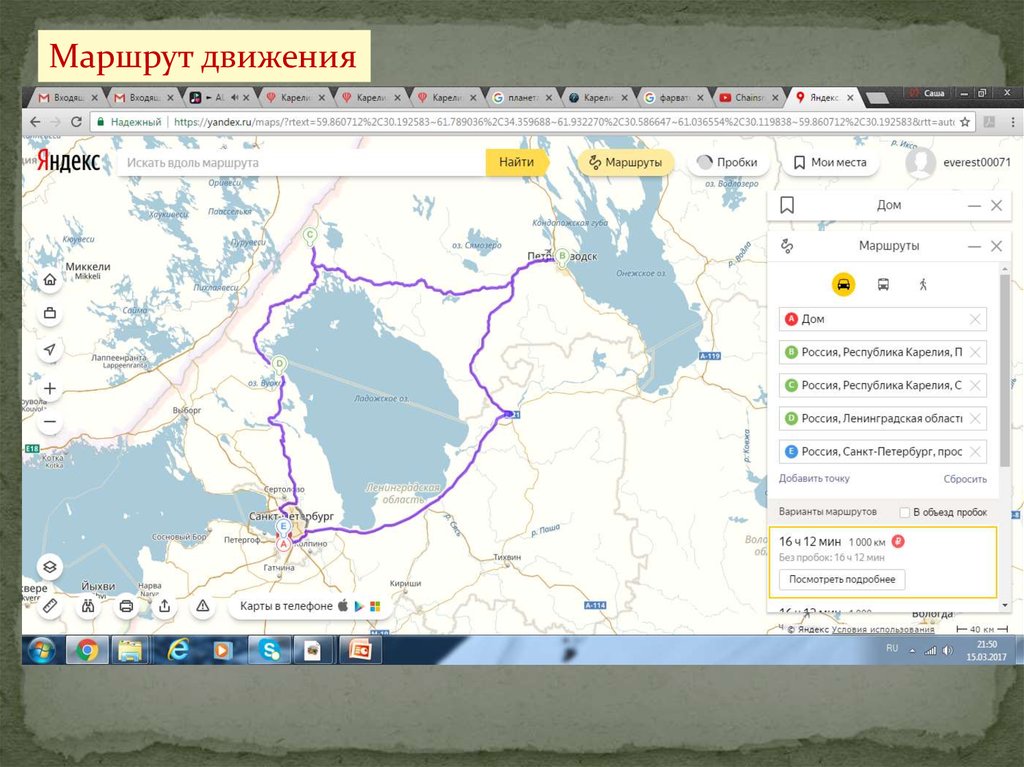Select the walking route mode
1024x767 pixels.
click(x=922, y=284)
